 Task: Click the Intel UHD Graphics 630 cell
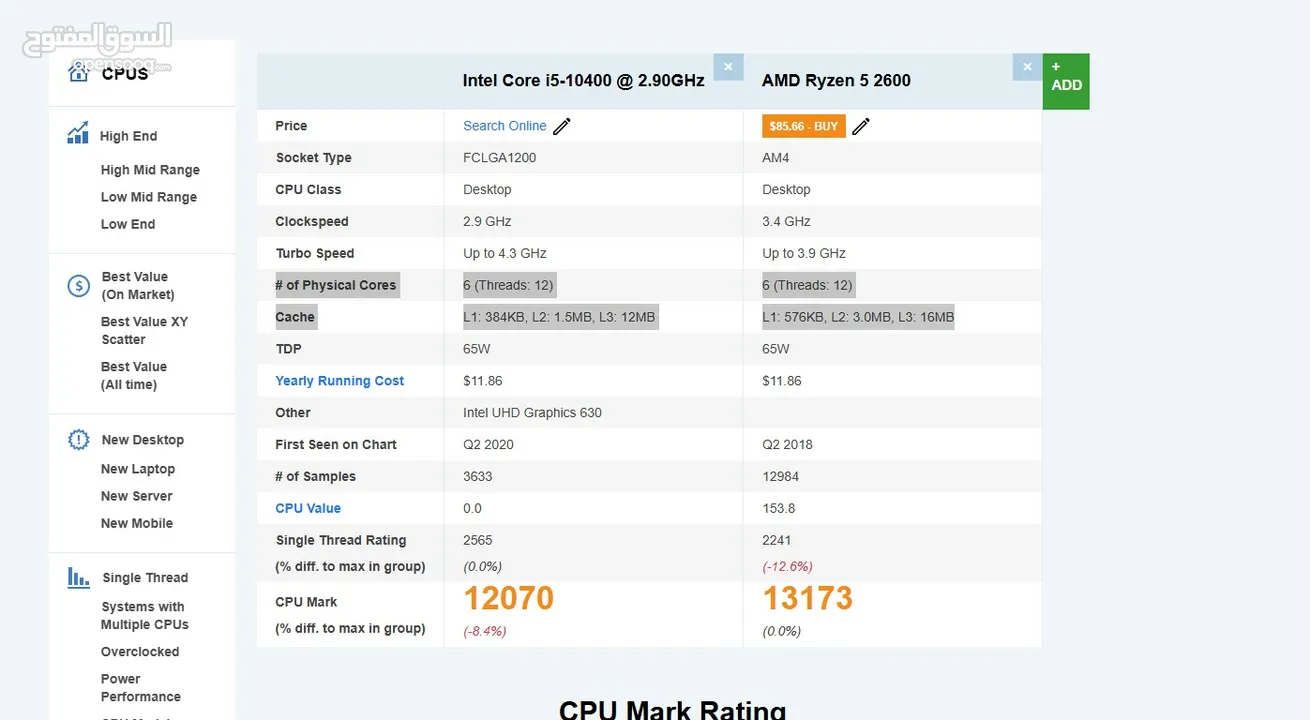[533, 413]
